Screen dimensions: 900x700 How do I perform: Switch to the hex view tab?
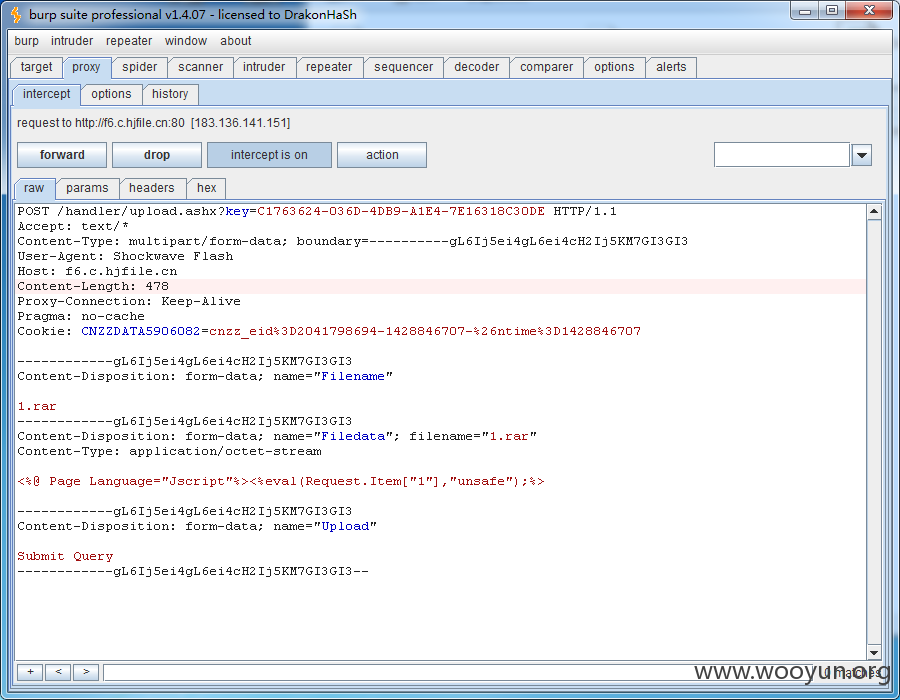207,188
